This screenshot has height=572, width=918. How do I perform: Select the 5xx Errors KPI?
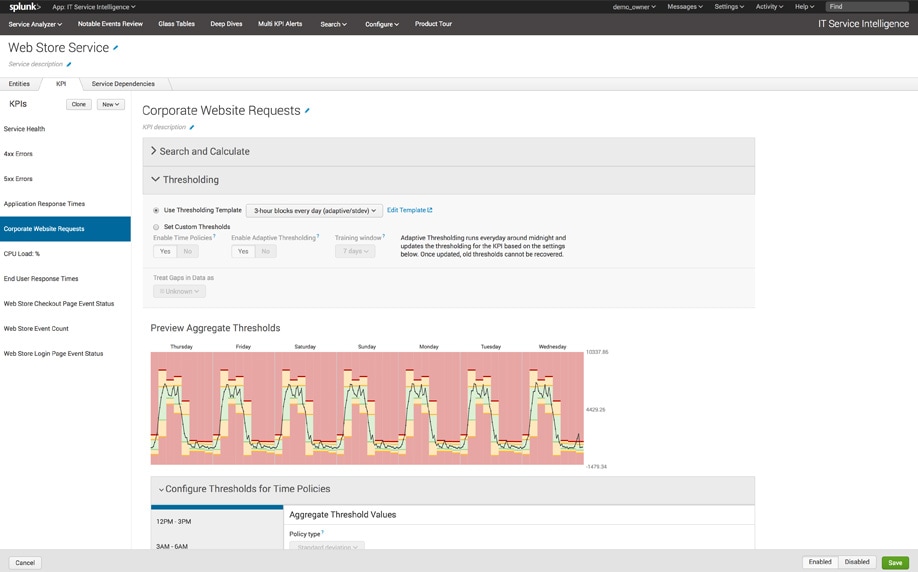65,179
